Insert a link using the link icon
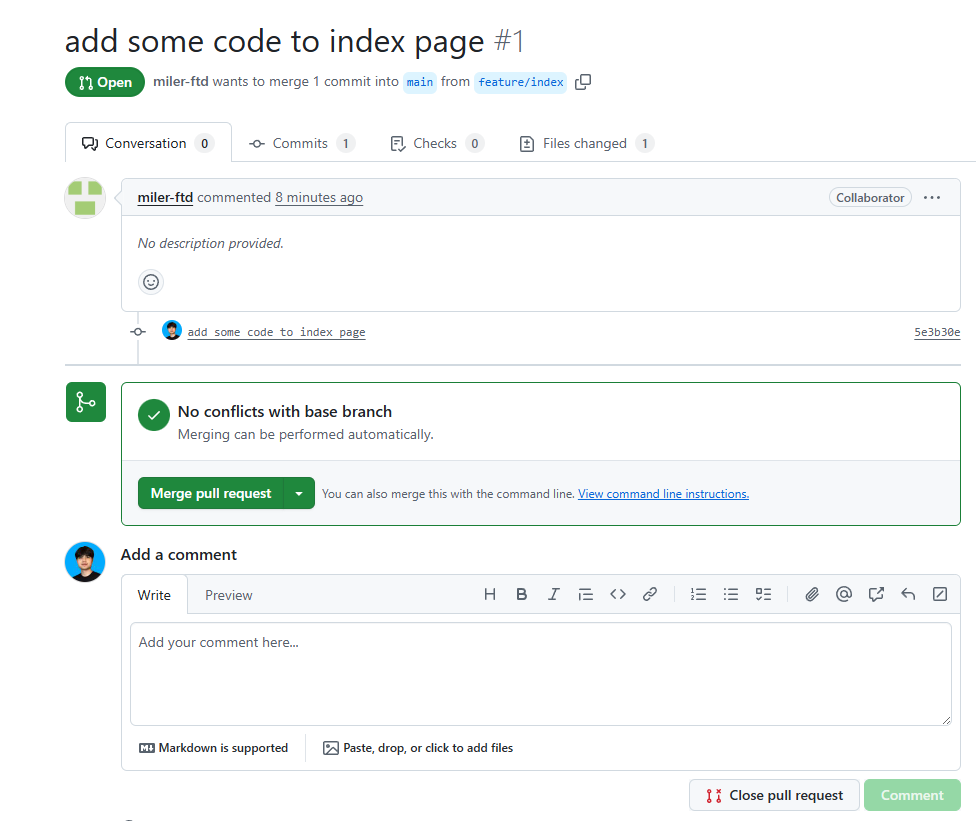This screenshot has height=821, width=976. point(650,594)
